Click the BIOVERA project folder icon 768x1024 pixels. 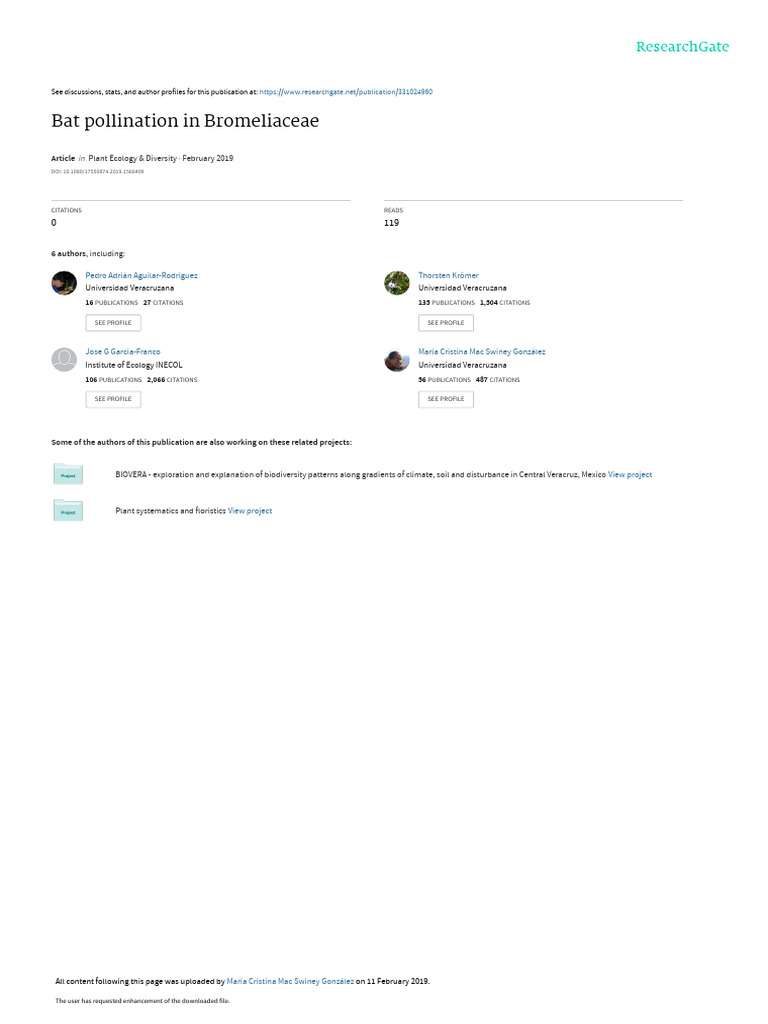[68, 473]
